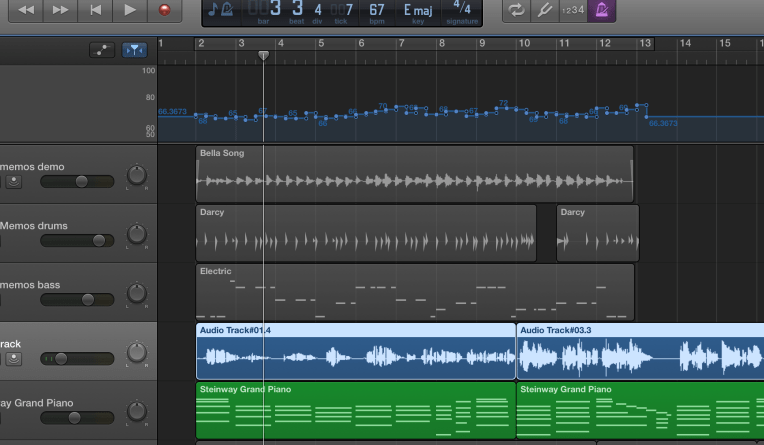Click the memos demo volume slider
Viewport: 764px width, 445px height.
[x=80, y=182]
